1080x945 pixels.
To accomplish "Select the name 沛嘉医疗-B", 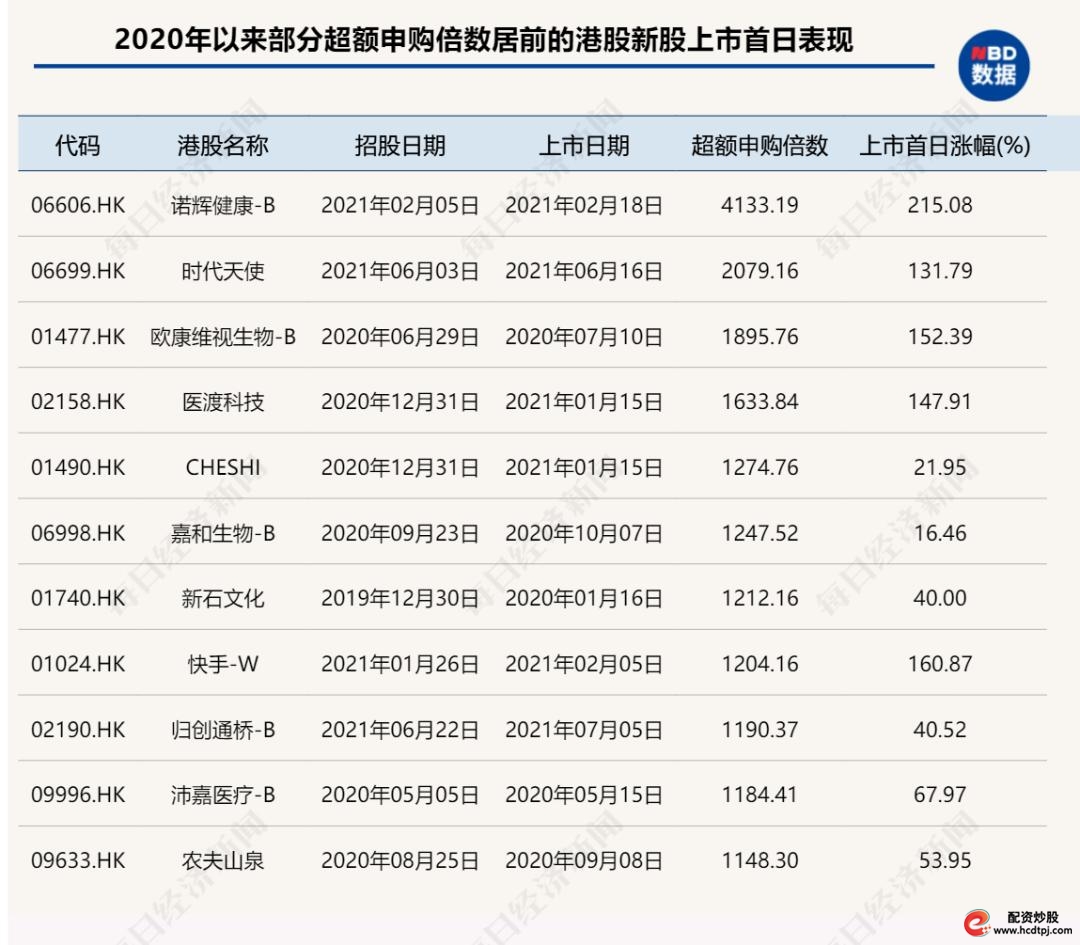I will (222, 795).
